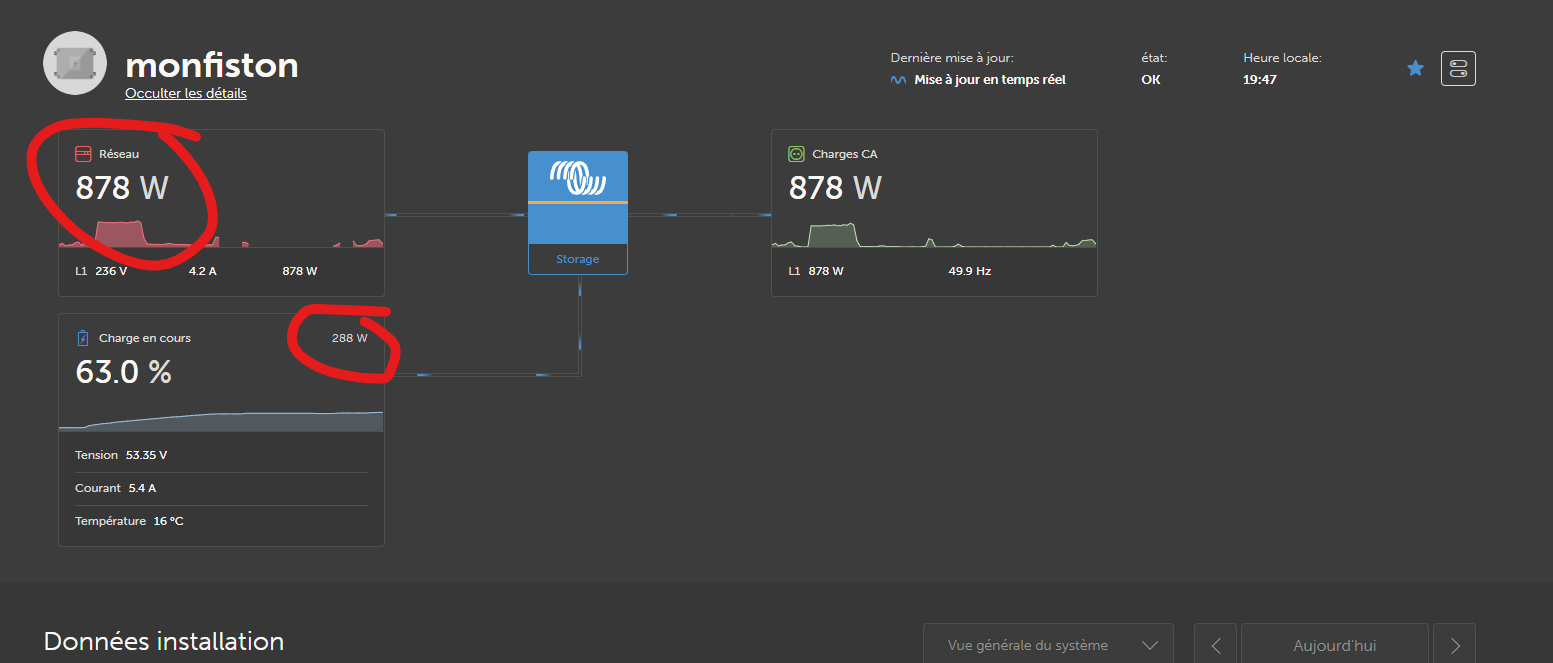Click the état OK status
The width and height of the screenshot is (1553, 663).
pos(1151,80)
